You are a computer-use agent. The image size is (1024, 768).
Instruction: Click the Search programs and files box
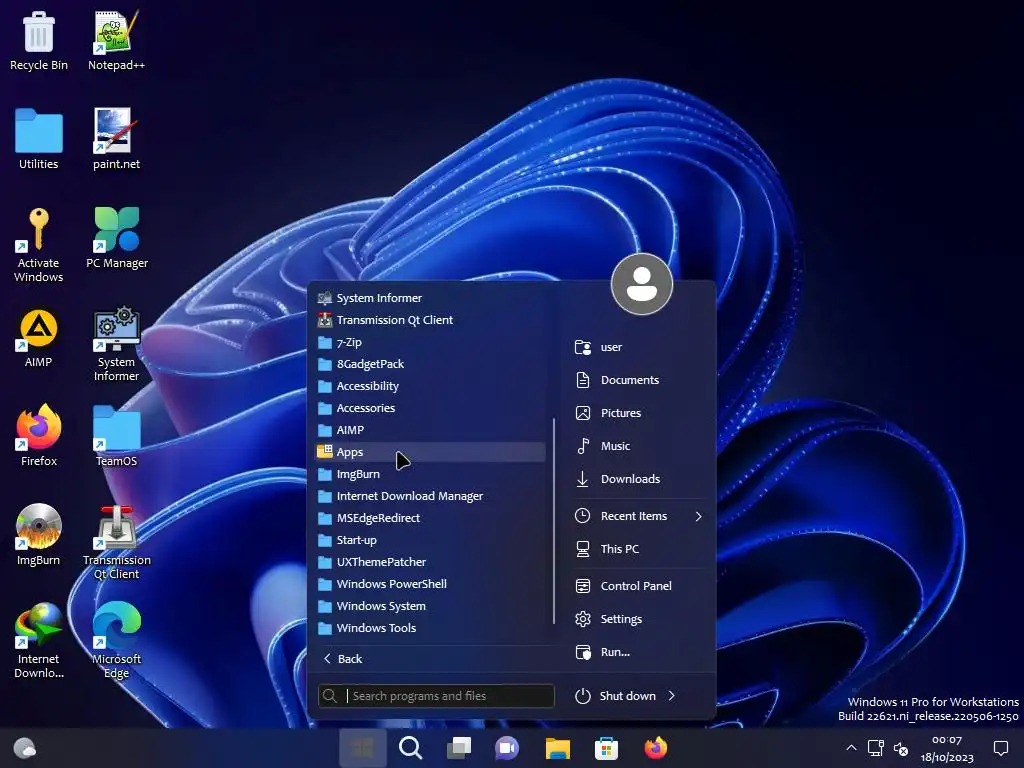(x=436, y=696)
